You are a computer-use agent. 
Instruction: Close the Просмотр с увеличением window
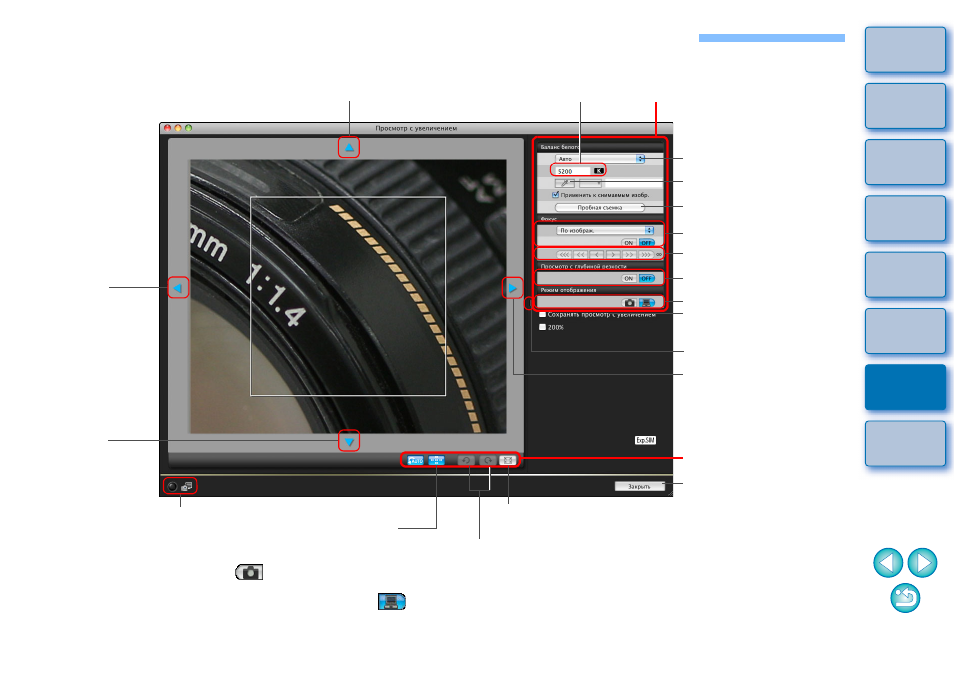(167, 128)
